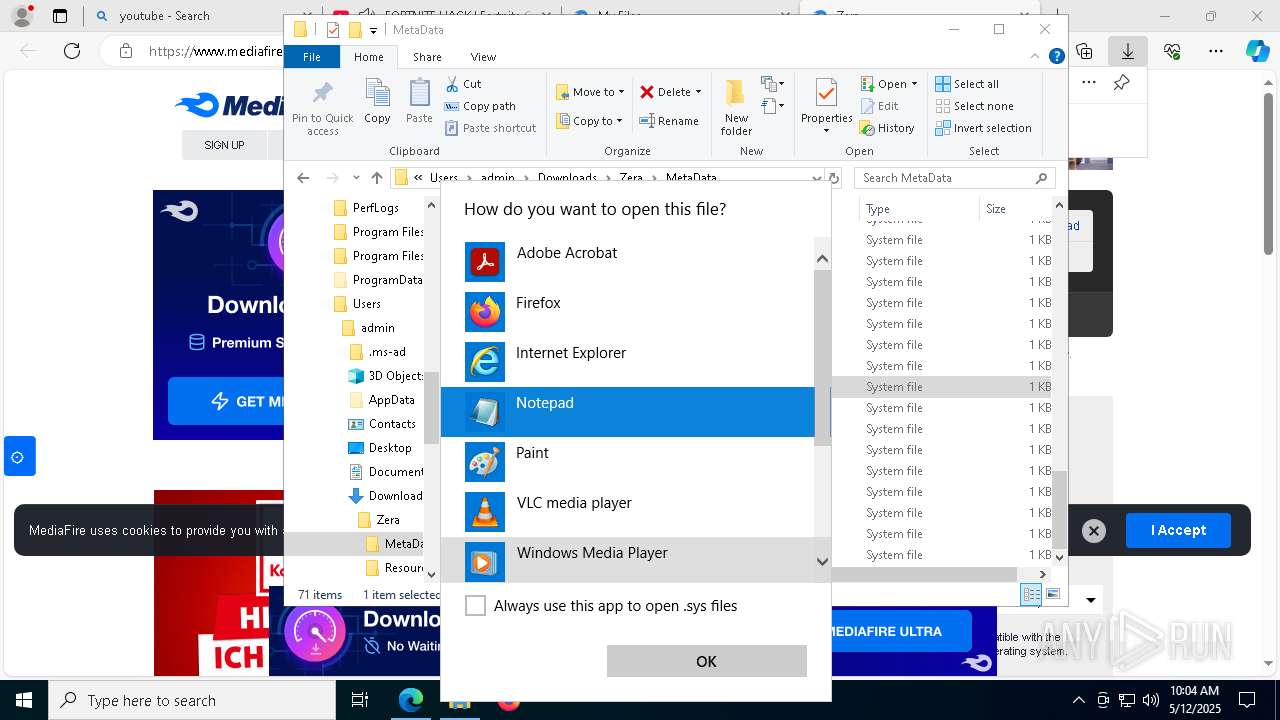Click SIGN UP on MediaFire page
This screenshot has height=720, width=1280.
point(224,145)
